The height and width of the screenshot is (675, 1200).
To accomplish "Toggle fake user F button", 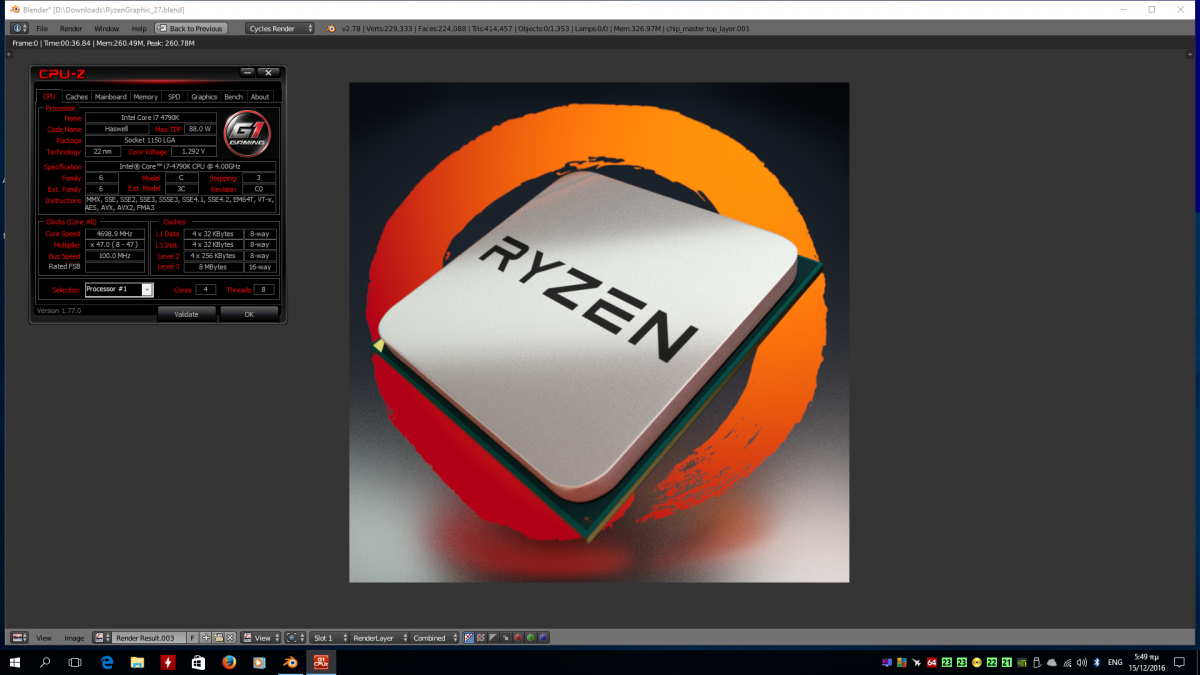I will click(192, 638).
